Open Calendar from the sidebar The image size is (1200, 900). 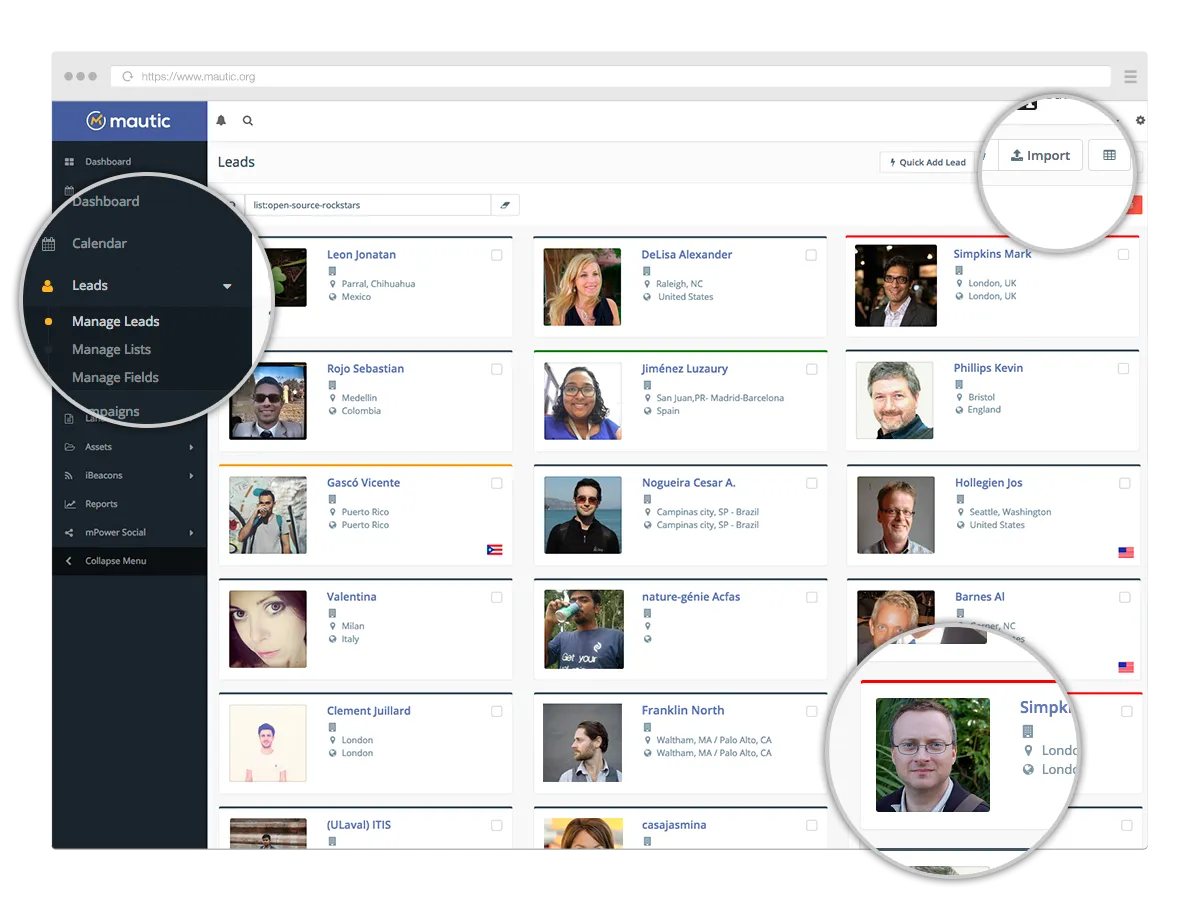pos(99,244)
